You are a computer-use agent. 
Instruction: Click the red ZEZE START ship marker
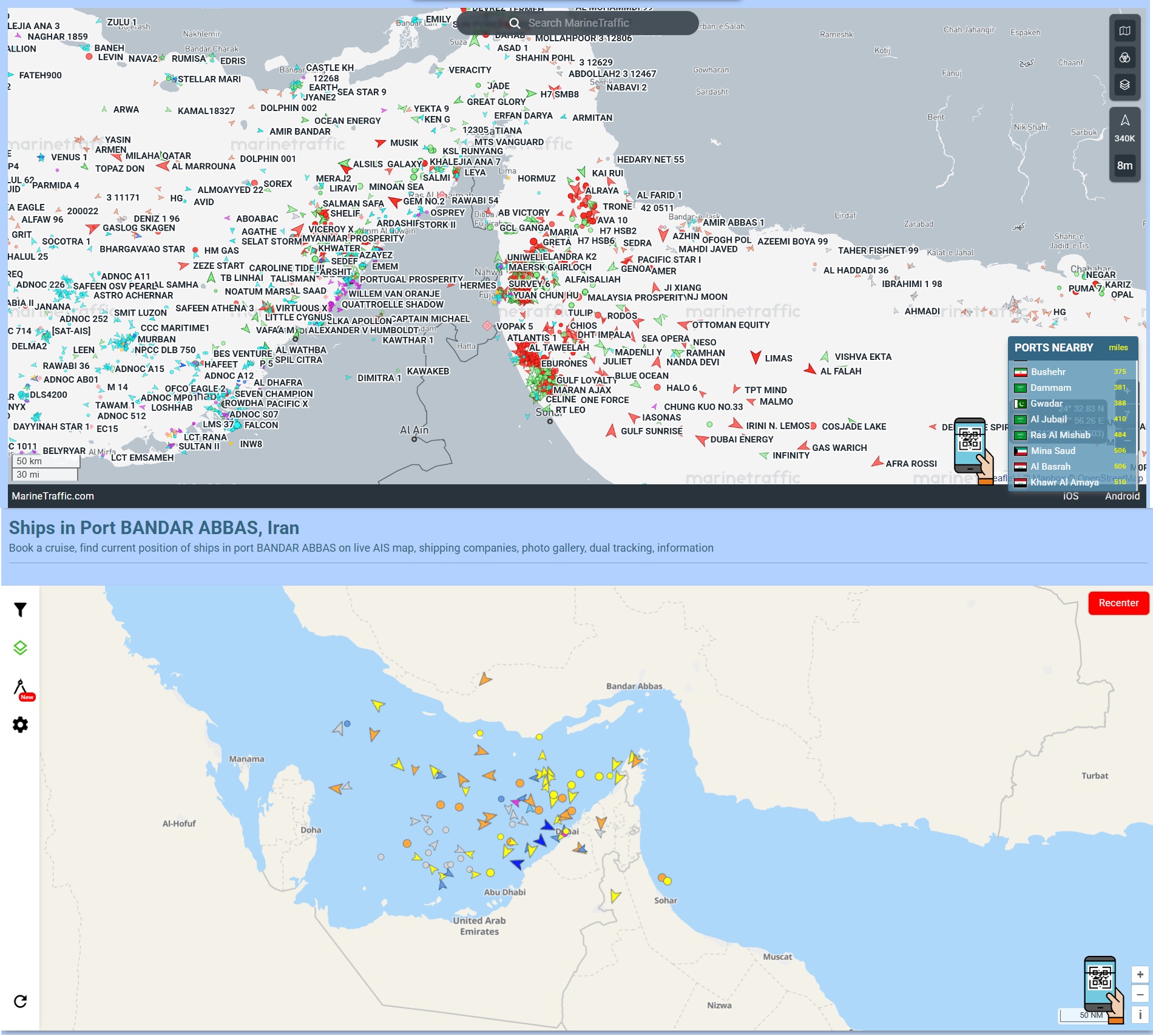click(x=184, y=266)
